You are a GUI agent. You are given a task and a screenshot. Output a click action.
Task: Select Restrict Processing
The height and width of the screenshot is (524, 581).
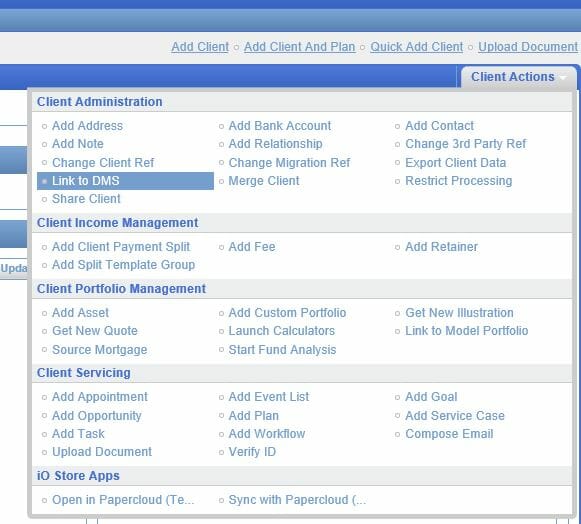pos(459,181)
